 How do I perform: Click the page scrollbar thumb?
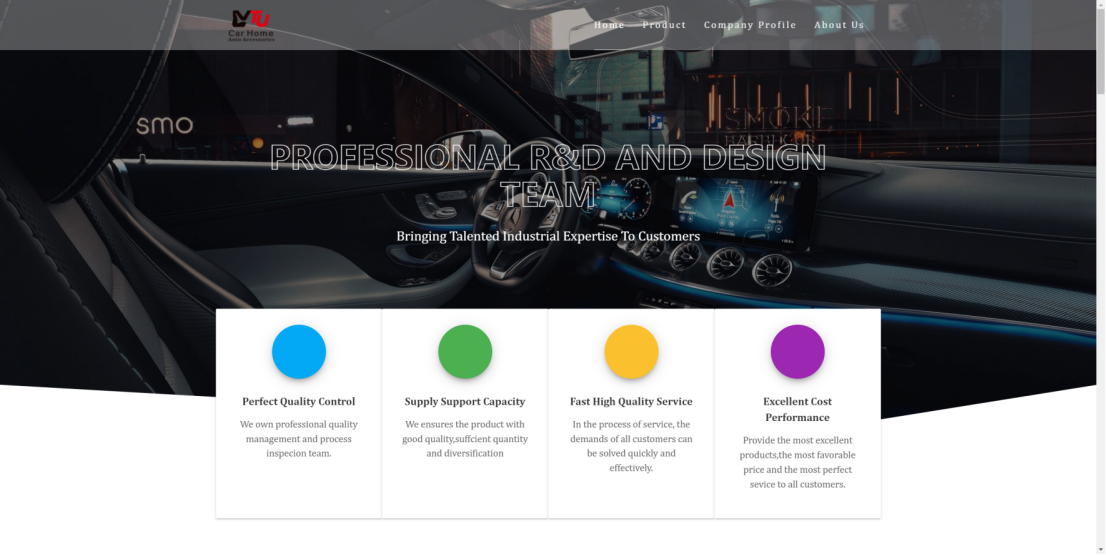pos(1100,49)
